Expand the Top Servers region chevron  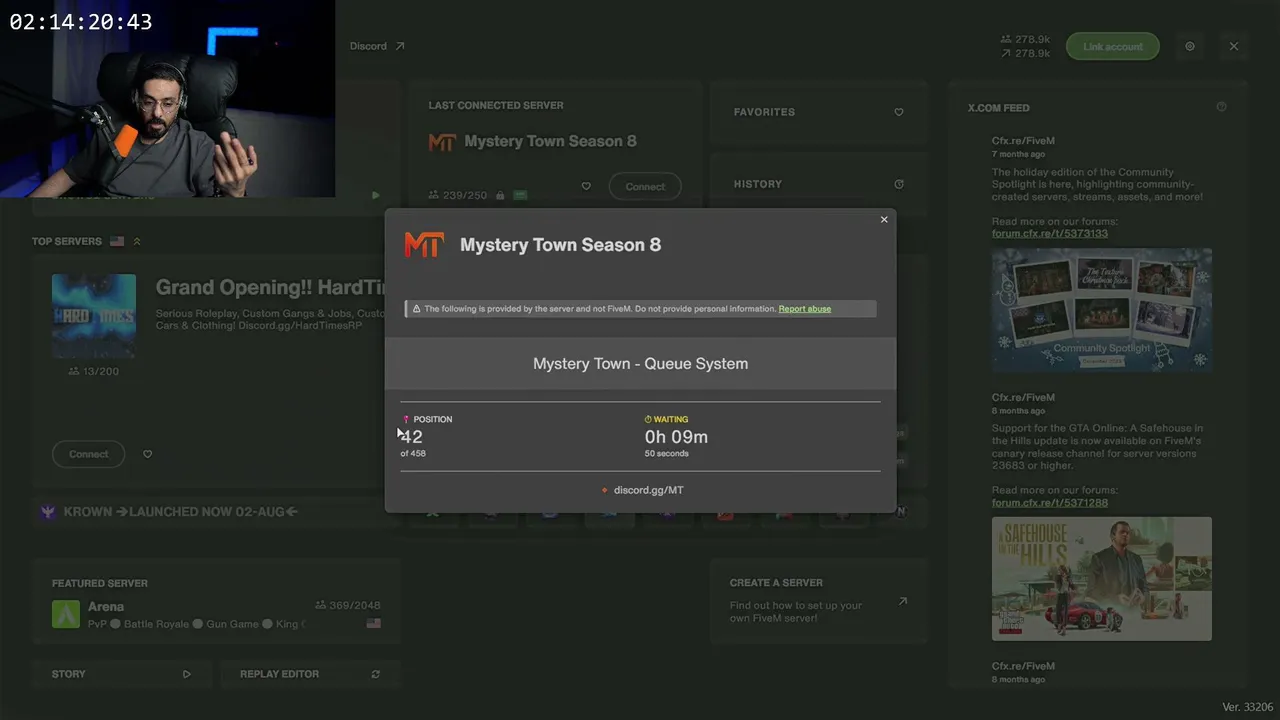137,241
